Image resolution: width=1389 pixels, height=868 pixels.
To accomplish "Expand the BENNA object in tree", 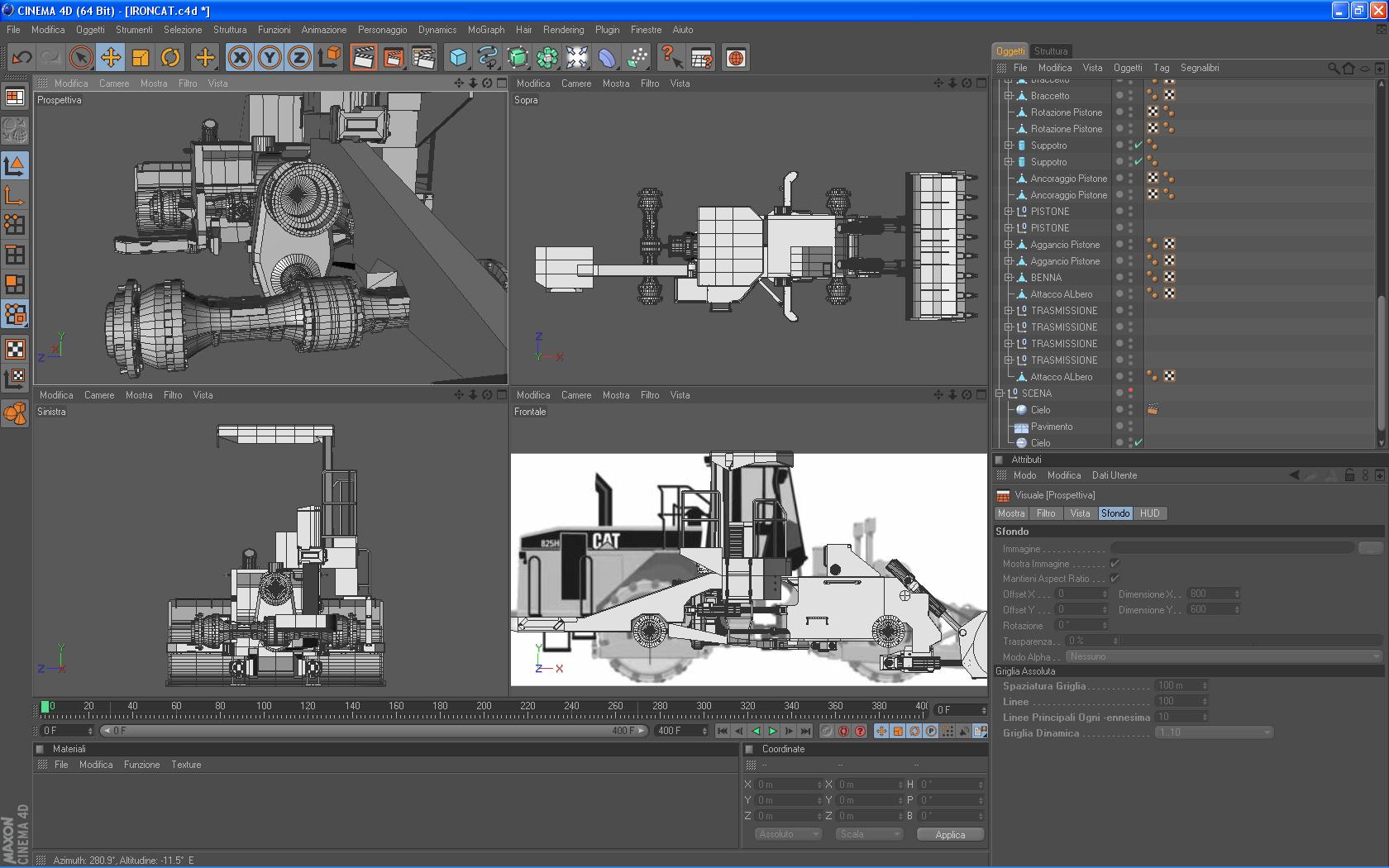I will (x=1009, y=278).
